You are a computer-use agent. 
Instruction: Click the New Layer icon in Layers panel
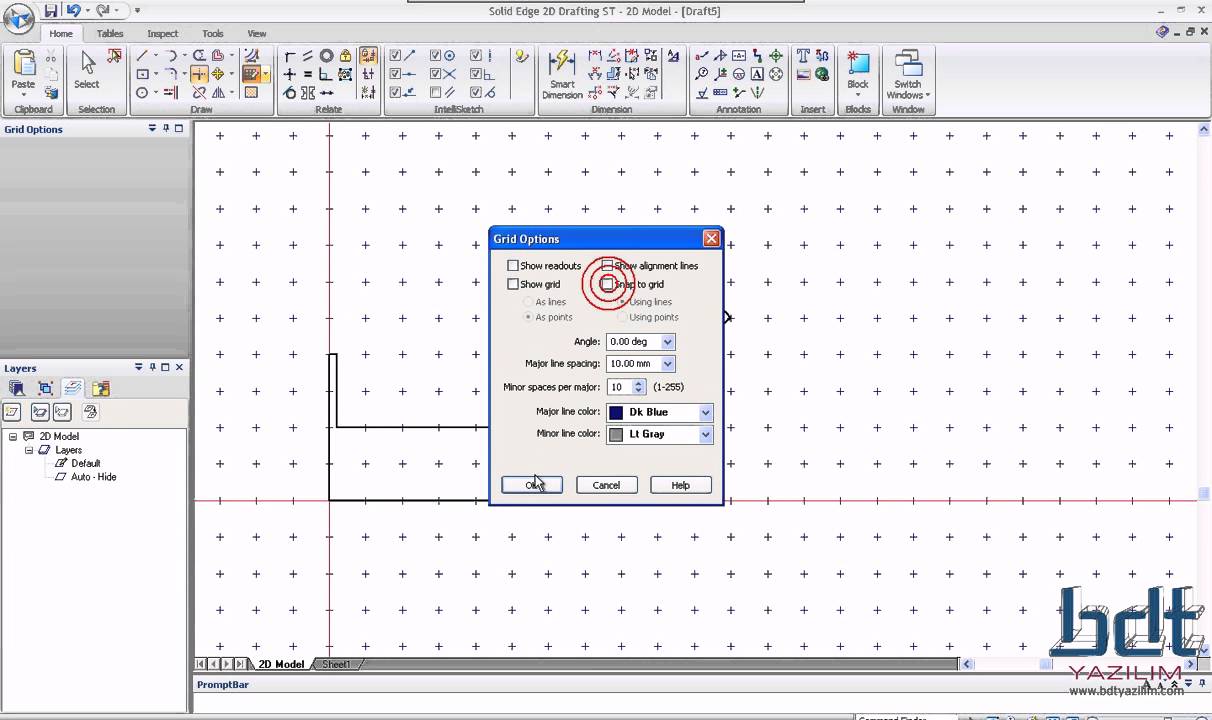pyautogui.click(x=13, y=412)
